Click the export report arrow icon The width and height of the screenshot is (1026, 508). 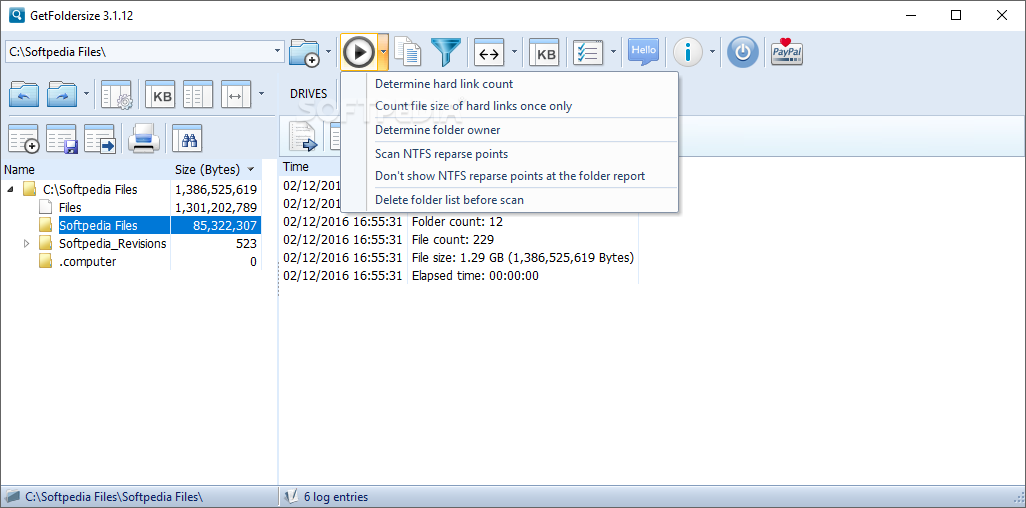(100, 139)
